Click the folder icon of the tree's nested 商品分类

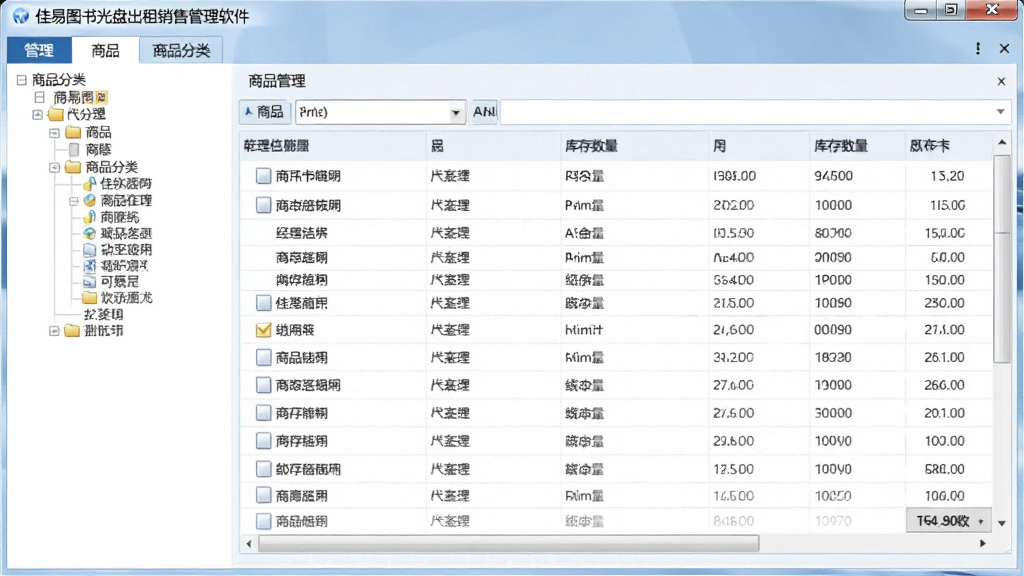coord(73,167)
